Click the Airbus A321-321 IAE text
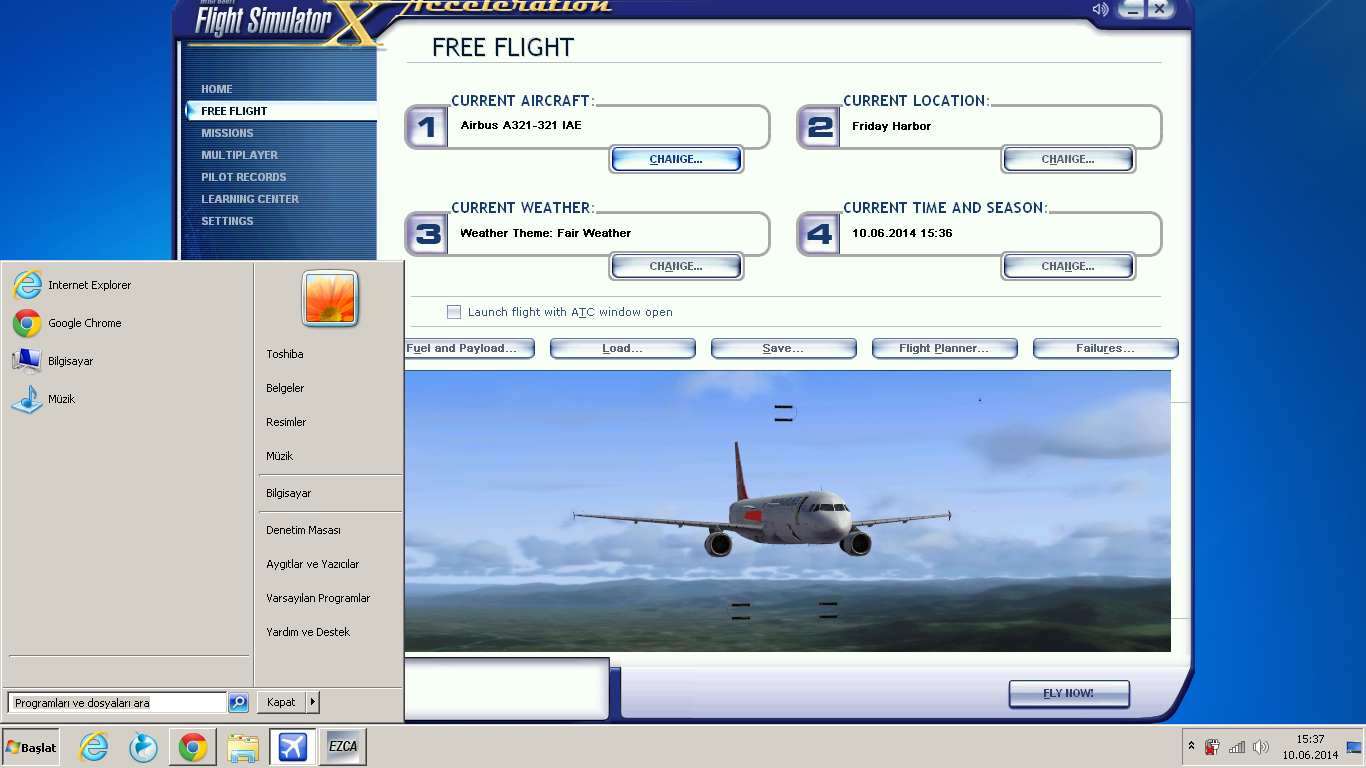The image size is (1366, 768). [520, 126]
